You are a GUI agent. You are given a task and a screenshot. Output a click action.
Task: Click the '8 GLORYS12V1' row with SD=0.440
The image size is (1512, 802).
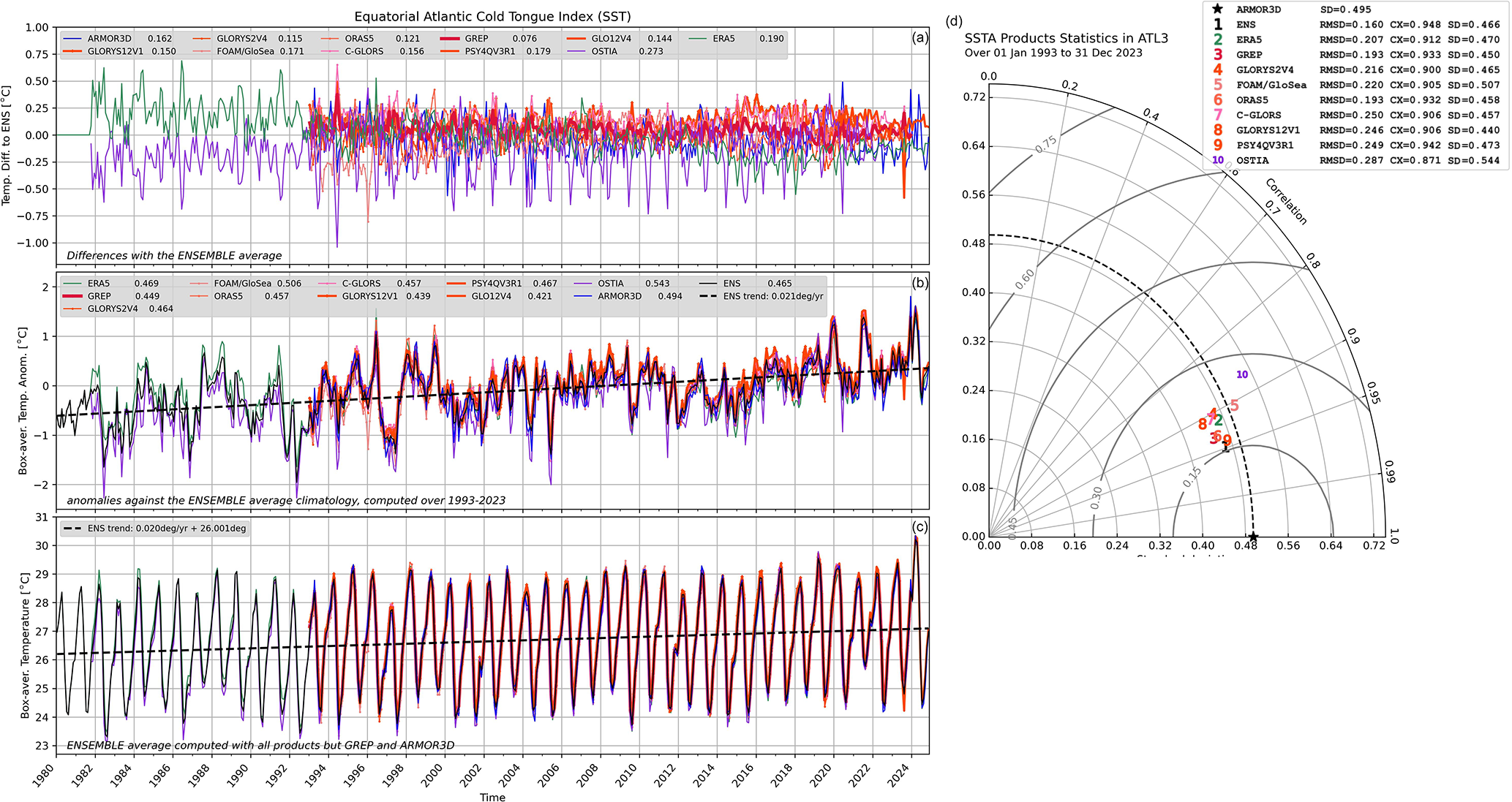(x=1356, y=130)
